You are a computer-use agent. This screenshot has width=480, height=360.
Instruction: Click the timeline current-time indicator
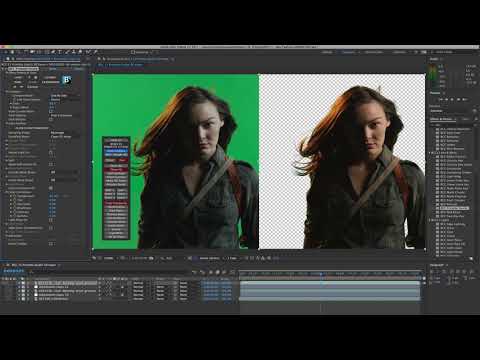(x=321, y=274)
